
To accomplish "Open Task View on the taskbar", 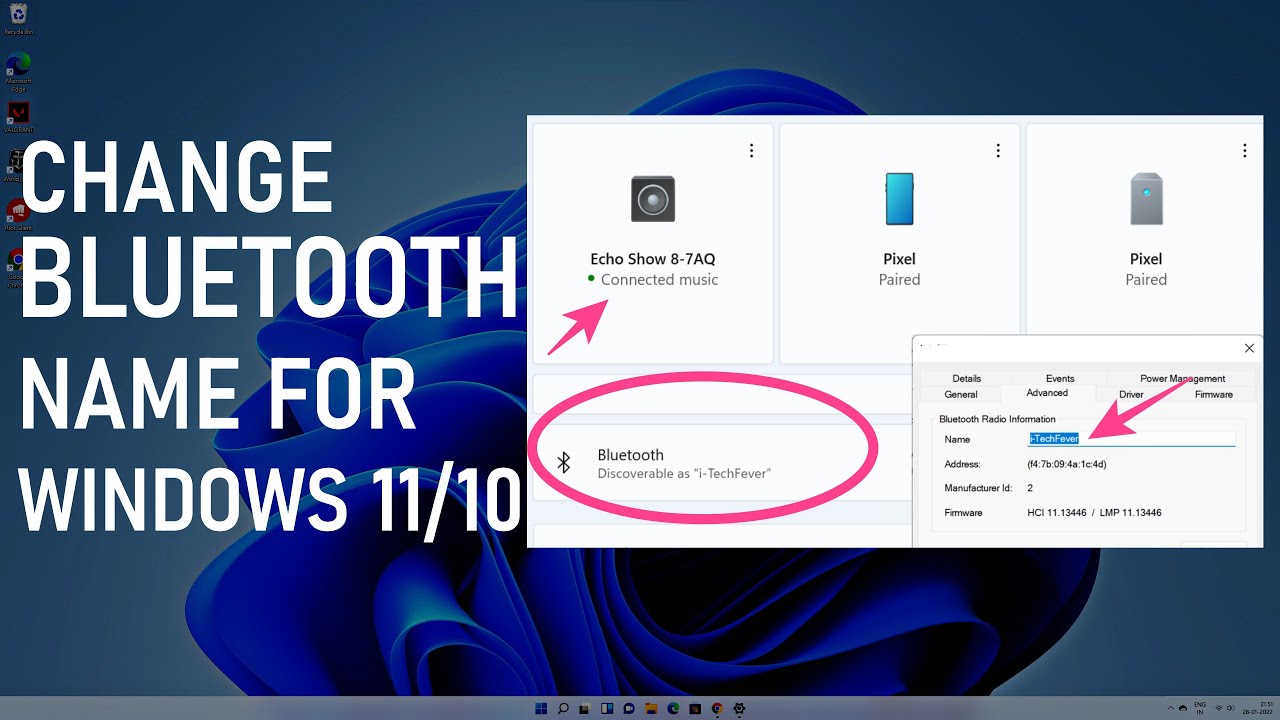I will click(585, 708).
